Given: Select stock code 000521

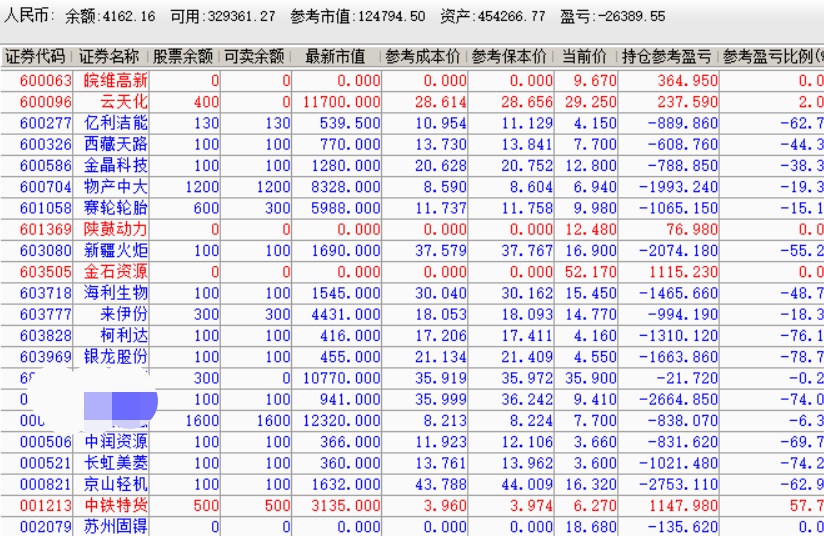Looking at the screenshot, I should coord(46,463).
